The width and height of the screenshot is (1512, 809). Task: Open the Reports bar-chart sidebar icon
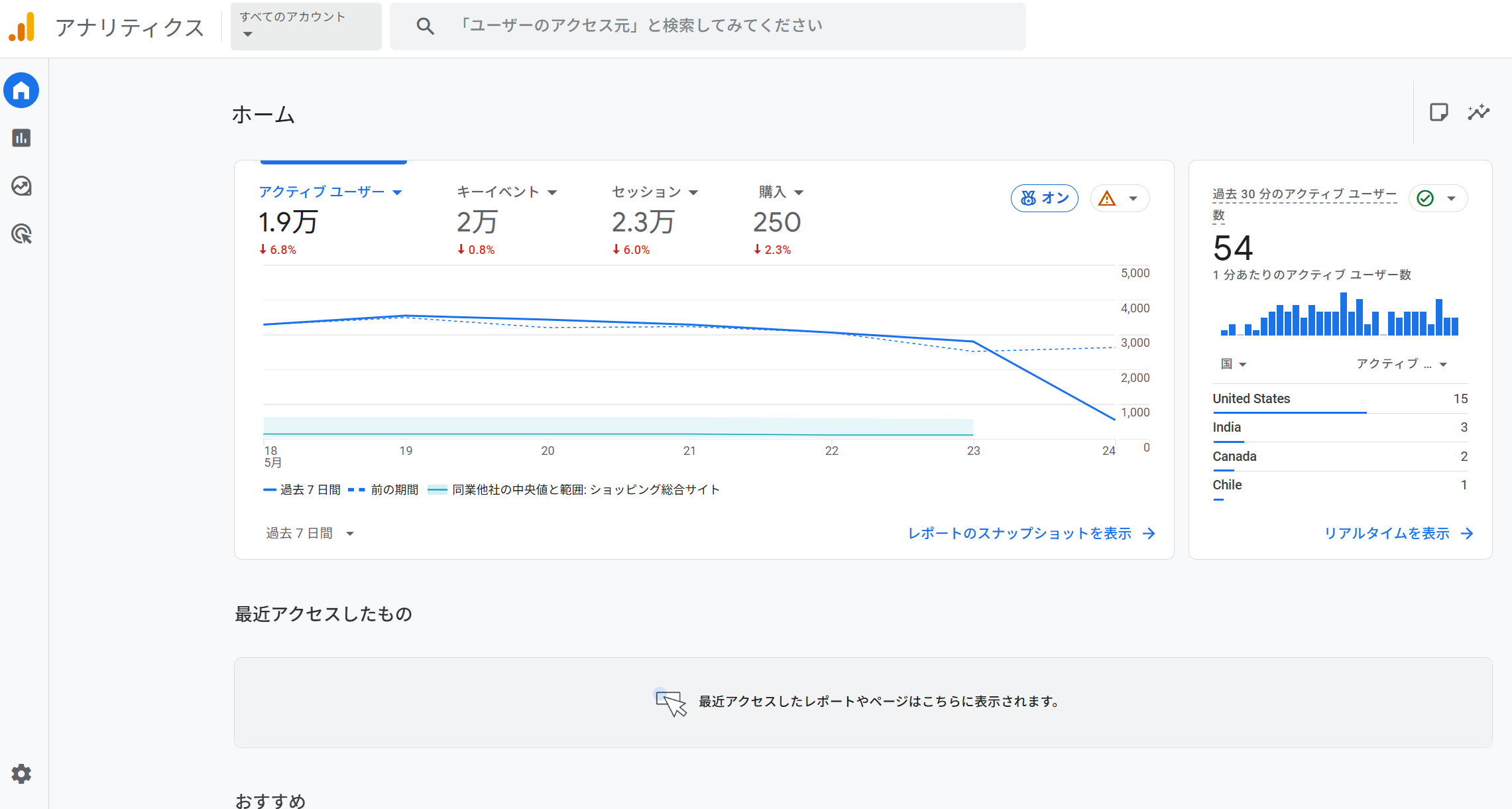pos(21,138)
